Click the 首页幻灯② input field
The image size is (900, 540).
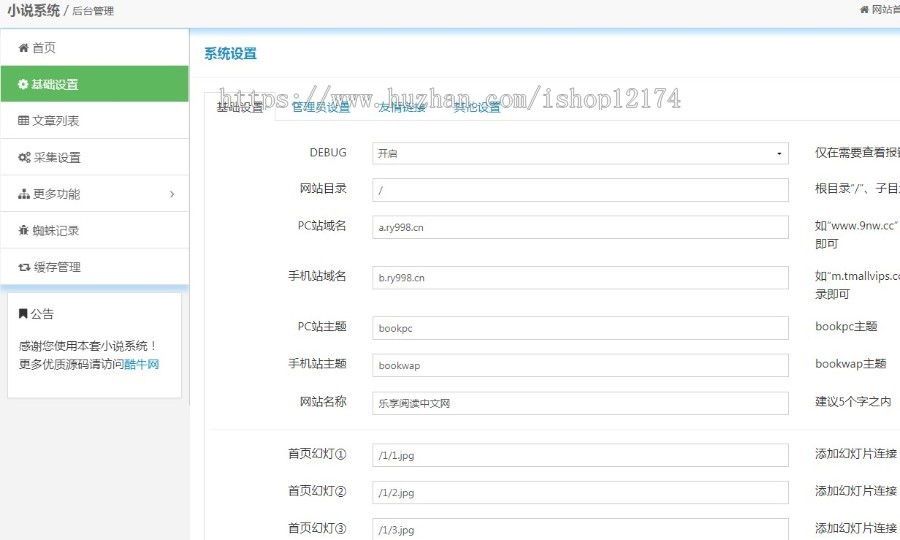coord(580,492)
